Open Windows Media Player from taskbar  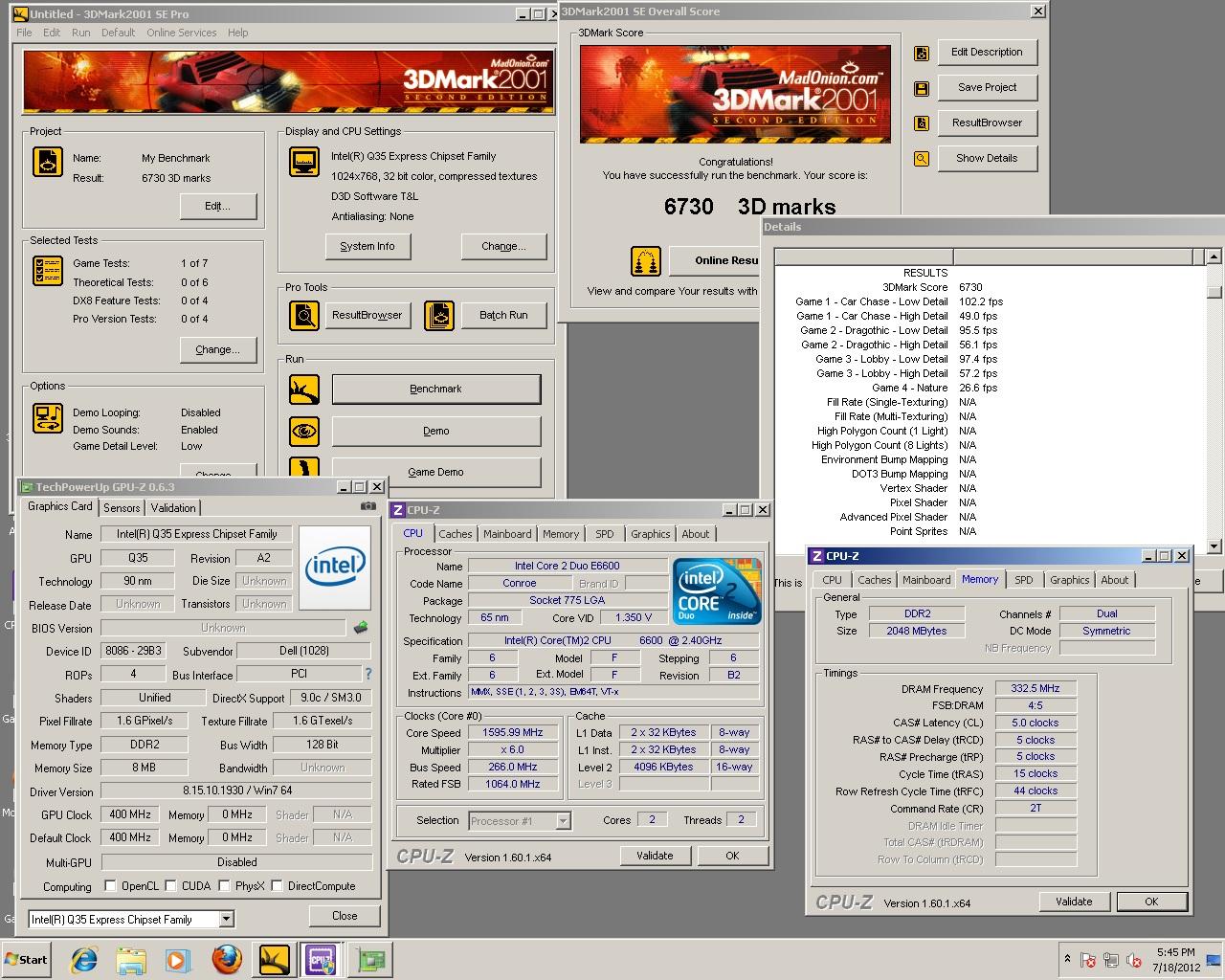[x=178, y=960]
